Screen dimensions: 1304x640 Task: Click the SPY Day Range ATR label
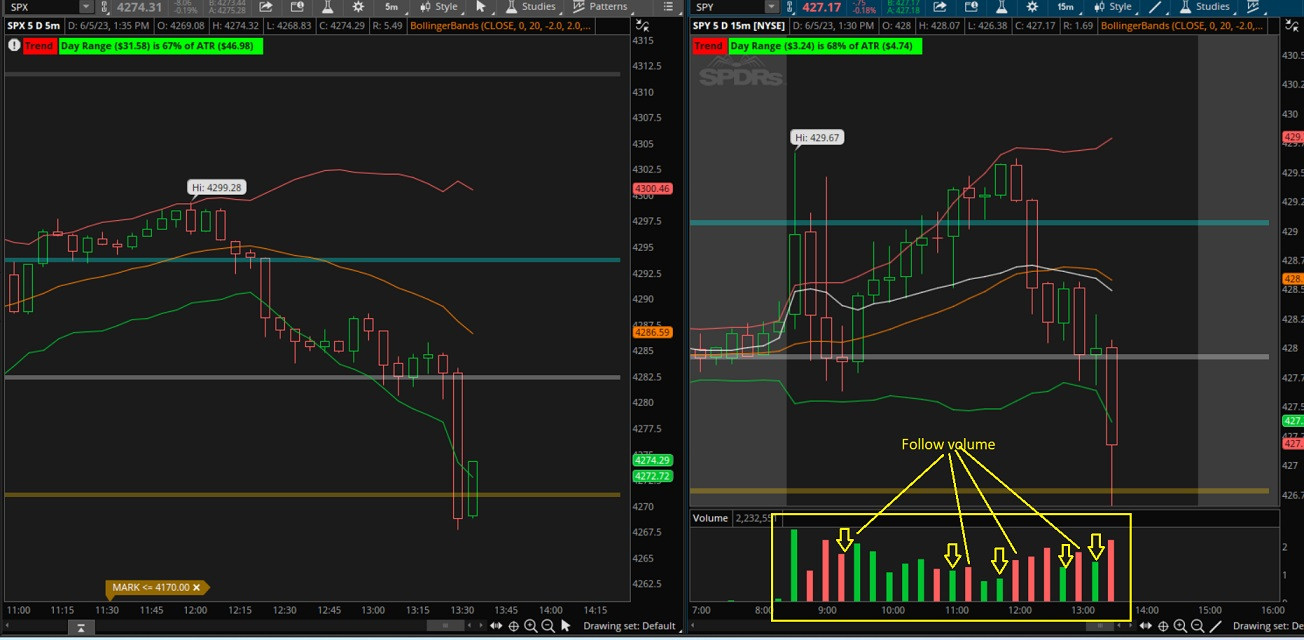pyautogui.click(x=826, y=46)
